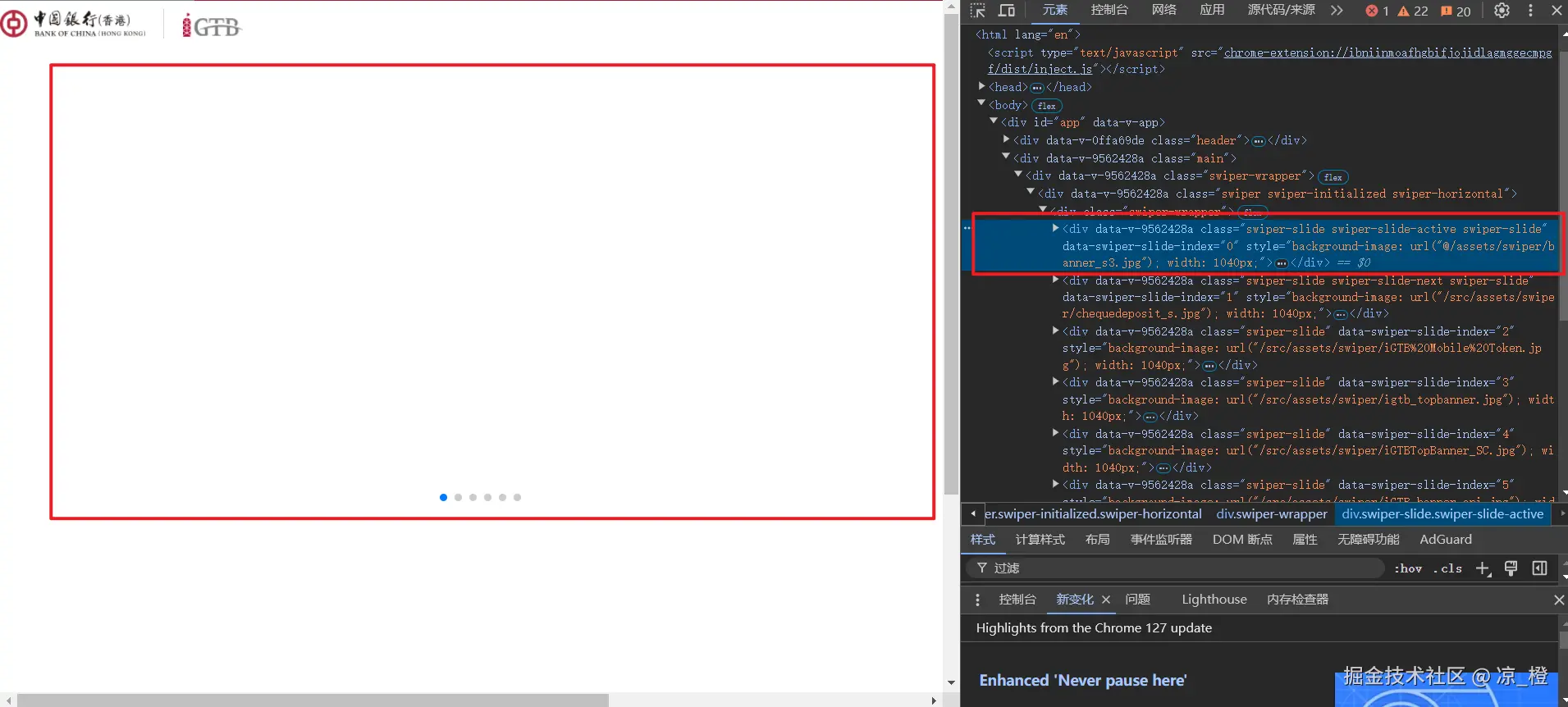Open the rendering emulation paintbrush icon
This screenshot has height=707, width=1568.
click(1511, 568)
